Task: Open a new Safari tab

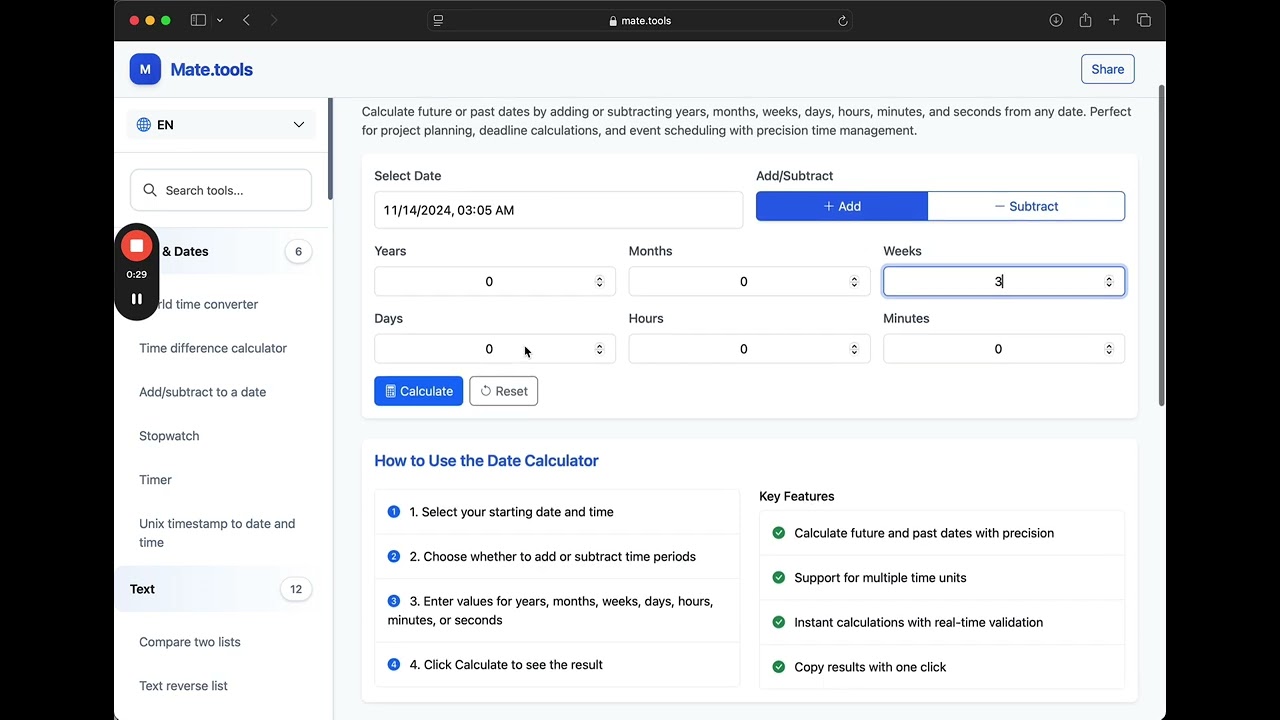Action: click(x=1114, y=20)
